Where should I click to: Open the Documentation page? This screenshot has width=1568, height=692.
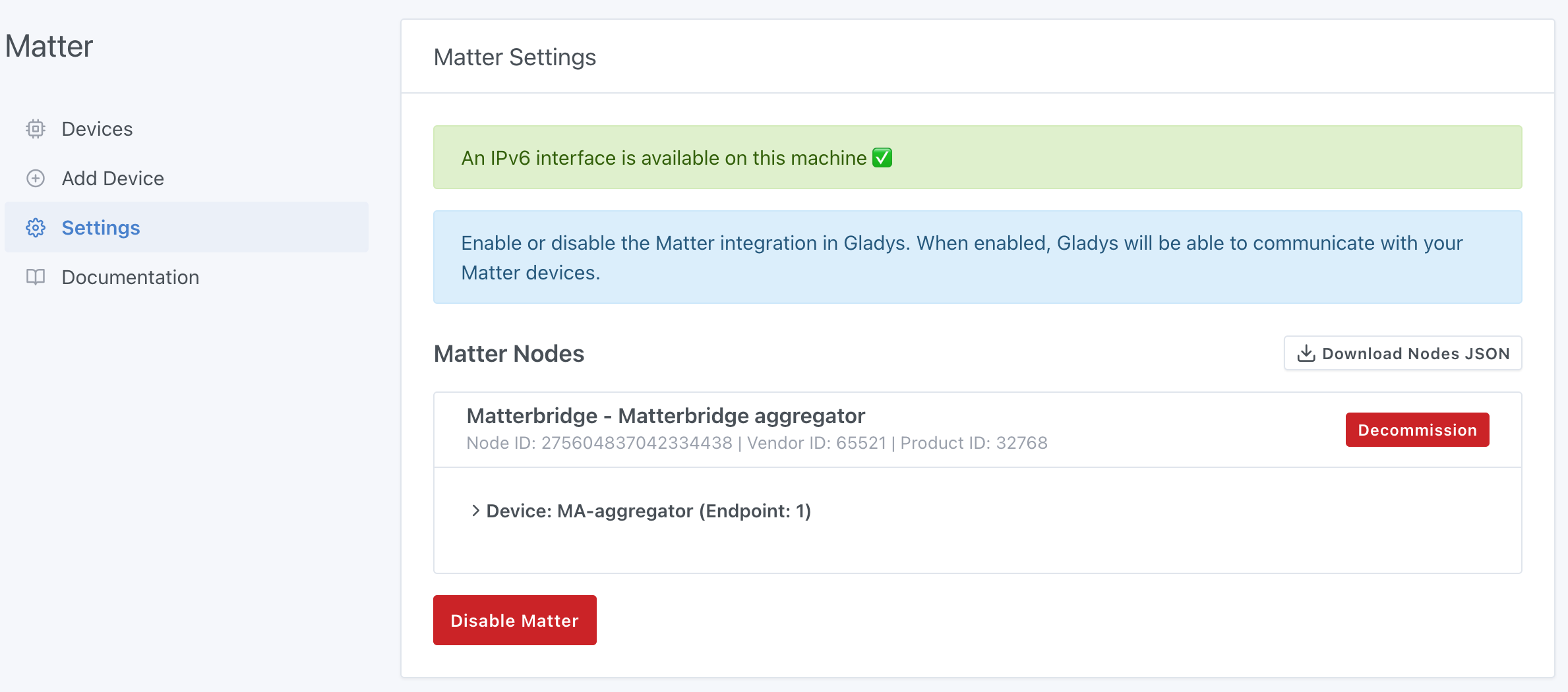tap(130, 277)
